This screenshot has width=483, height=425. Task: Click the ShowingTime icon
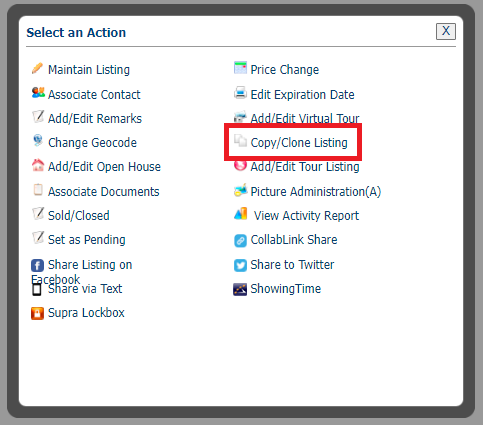point(240,289)
